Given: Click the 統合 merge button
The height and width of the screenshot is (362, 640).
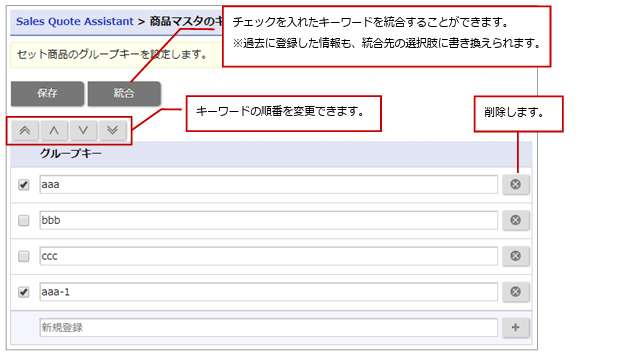Looking at the screenshot, I should tap(124, 93).
